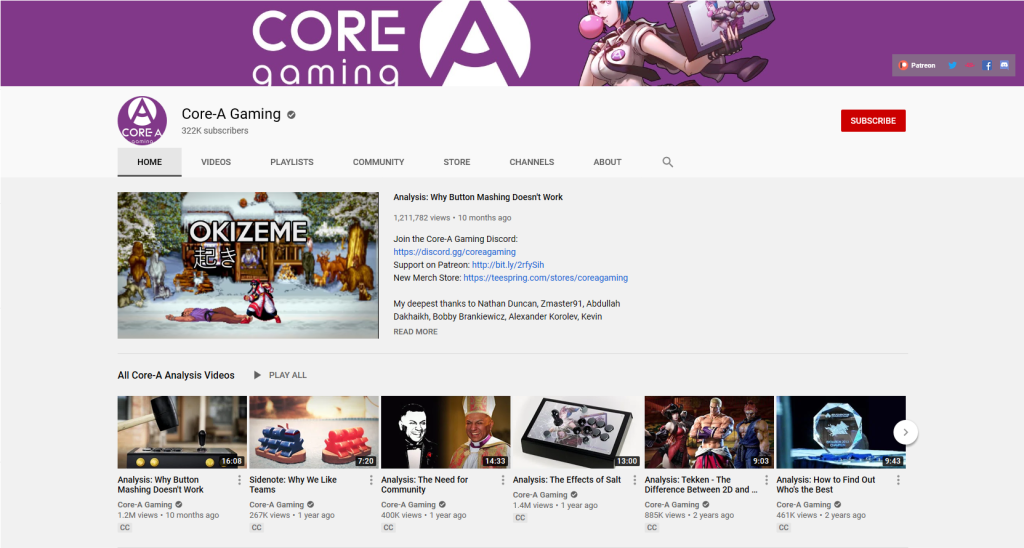The height and width of the screenshot is (548, 1024).
Task: Open All Core-A Analysis Videos playlist title
Action: click(x=176, y=376)
